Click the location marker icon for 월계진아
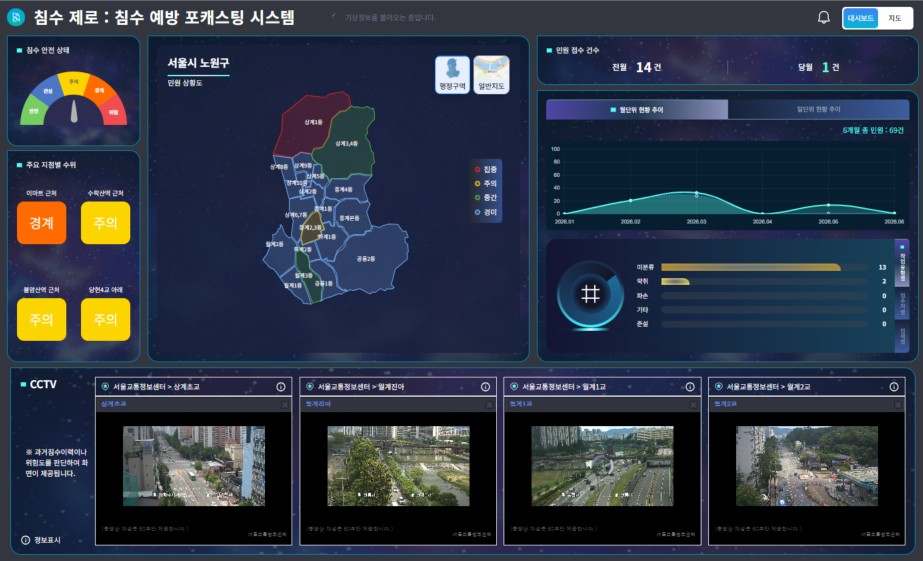The image size is (923, 561). tap(310, 387)
